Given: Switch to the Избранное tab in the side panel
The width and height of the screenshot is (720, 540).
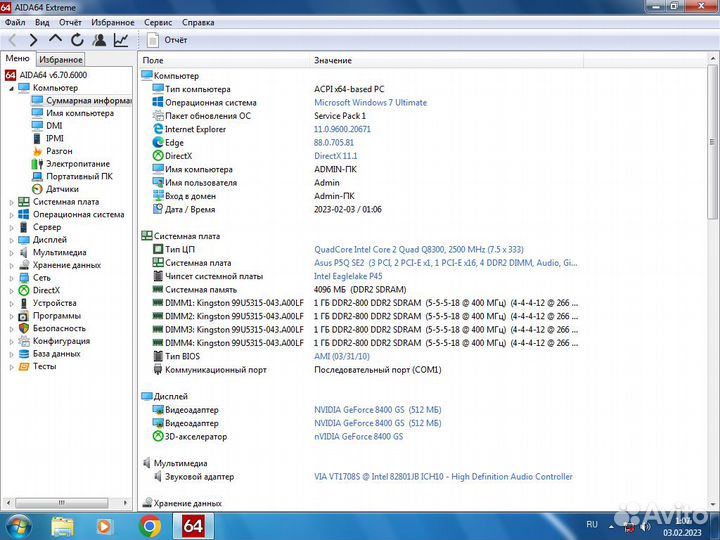Looking at the screenshot, I should (x=61, y=59).
